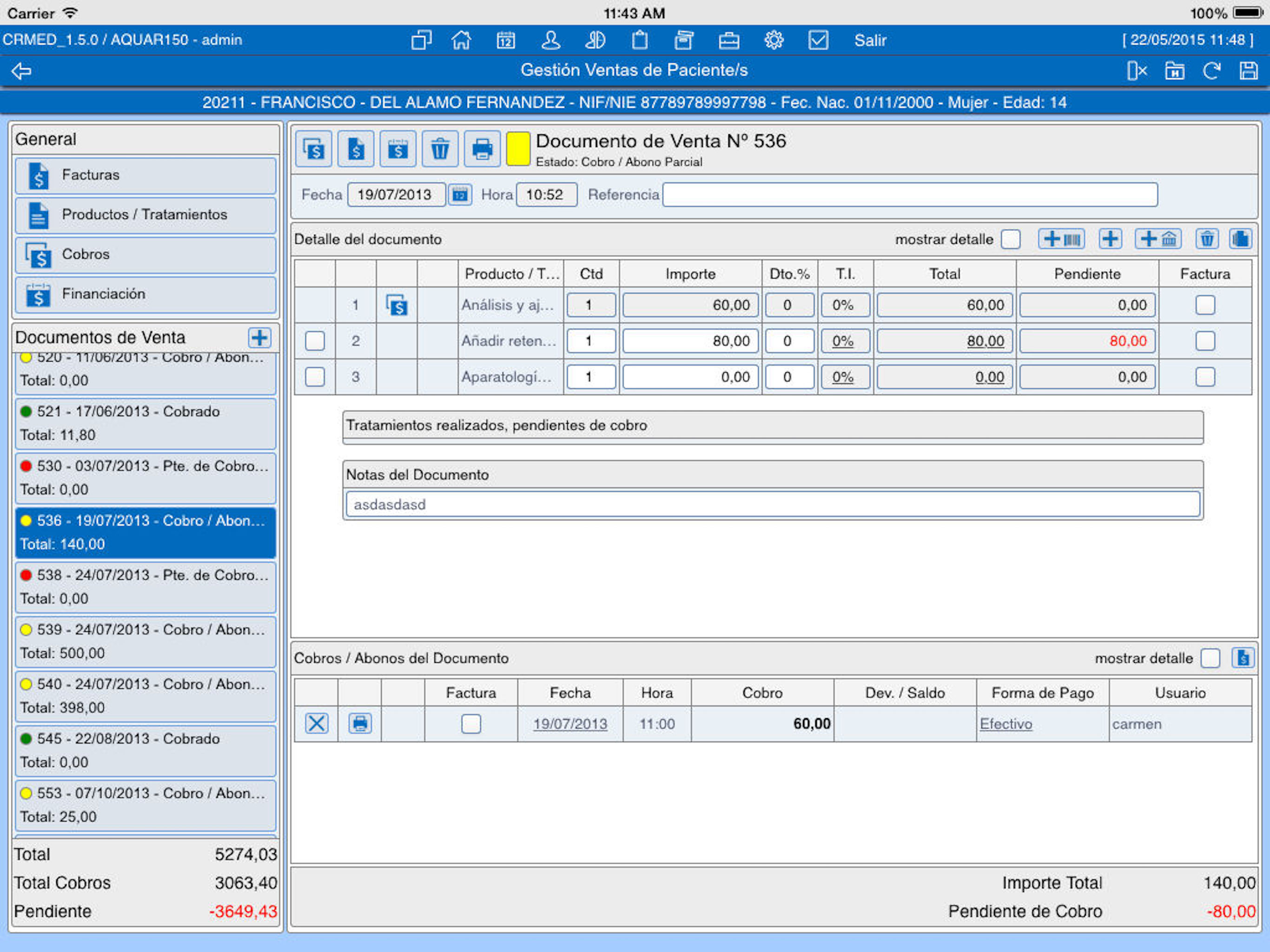Click the Referencia input field
1270x952 pixels.
click(x=909, y=195)
